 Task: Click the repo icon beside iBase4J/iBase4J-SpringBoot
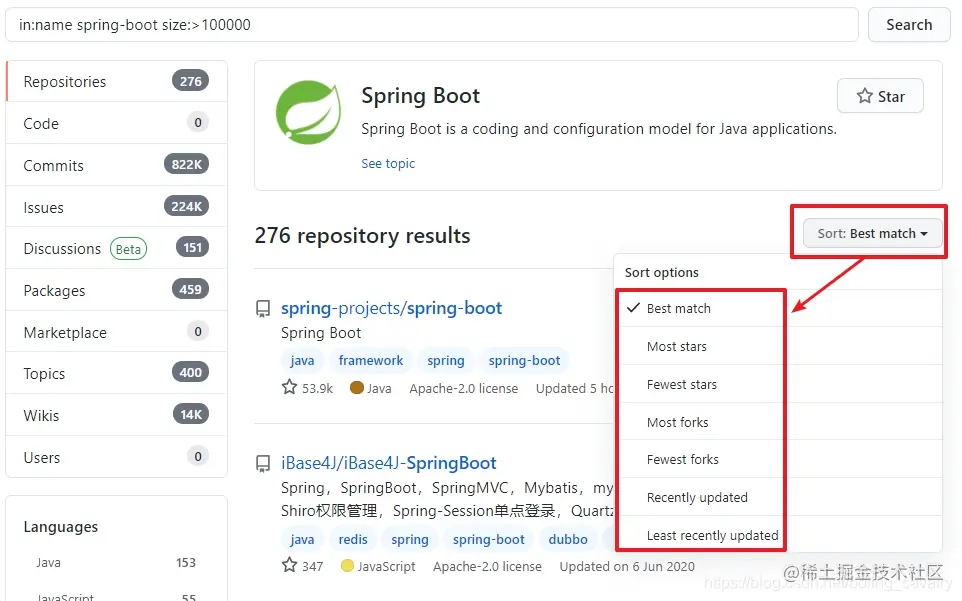pyautogui.click(x=263, y=464)
